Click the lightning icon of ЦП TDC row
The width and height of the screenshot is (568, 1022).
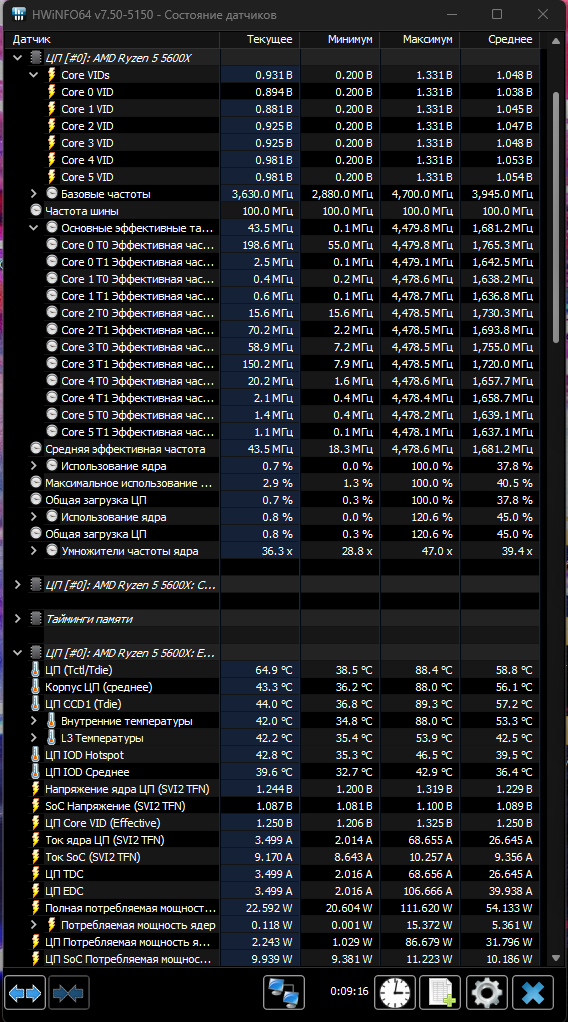point(36,873)
